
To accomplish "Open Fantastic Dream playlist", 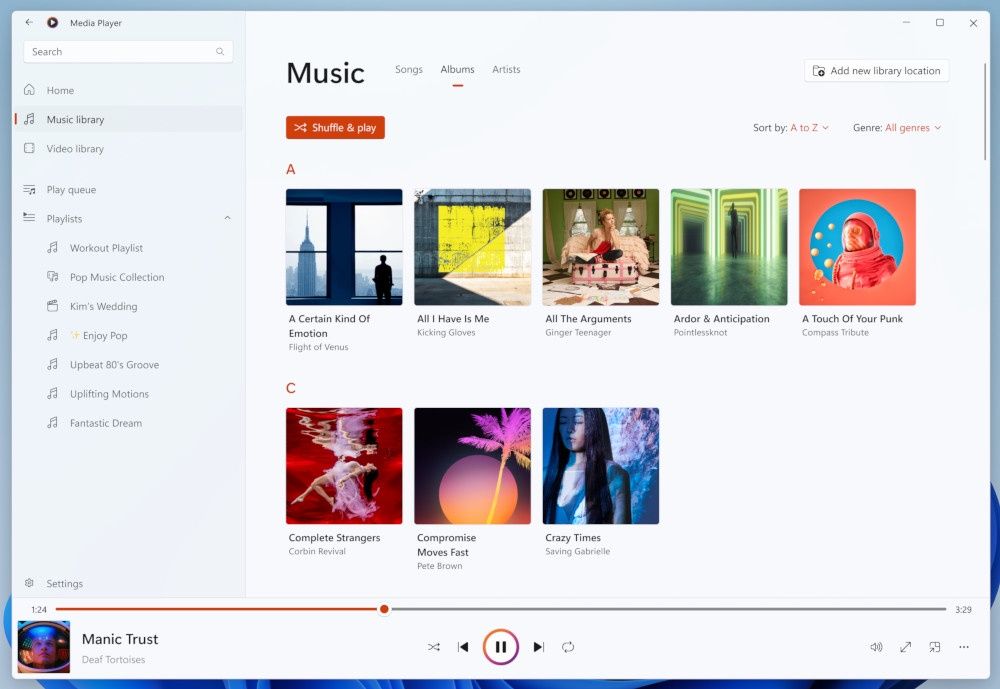I will coord(128,423).
